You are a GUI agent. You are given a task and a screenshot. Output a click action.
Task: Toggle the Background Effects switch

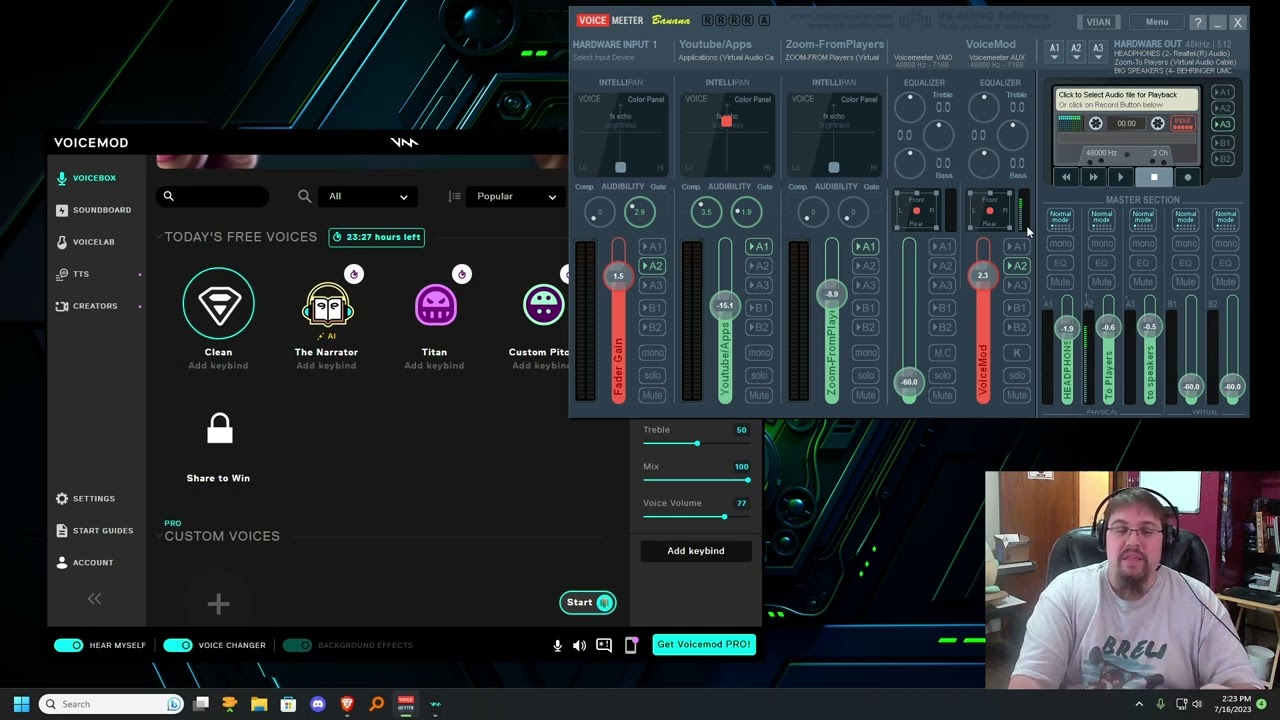tap(297, 645)
